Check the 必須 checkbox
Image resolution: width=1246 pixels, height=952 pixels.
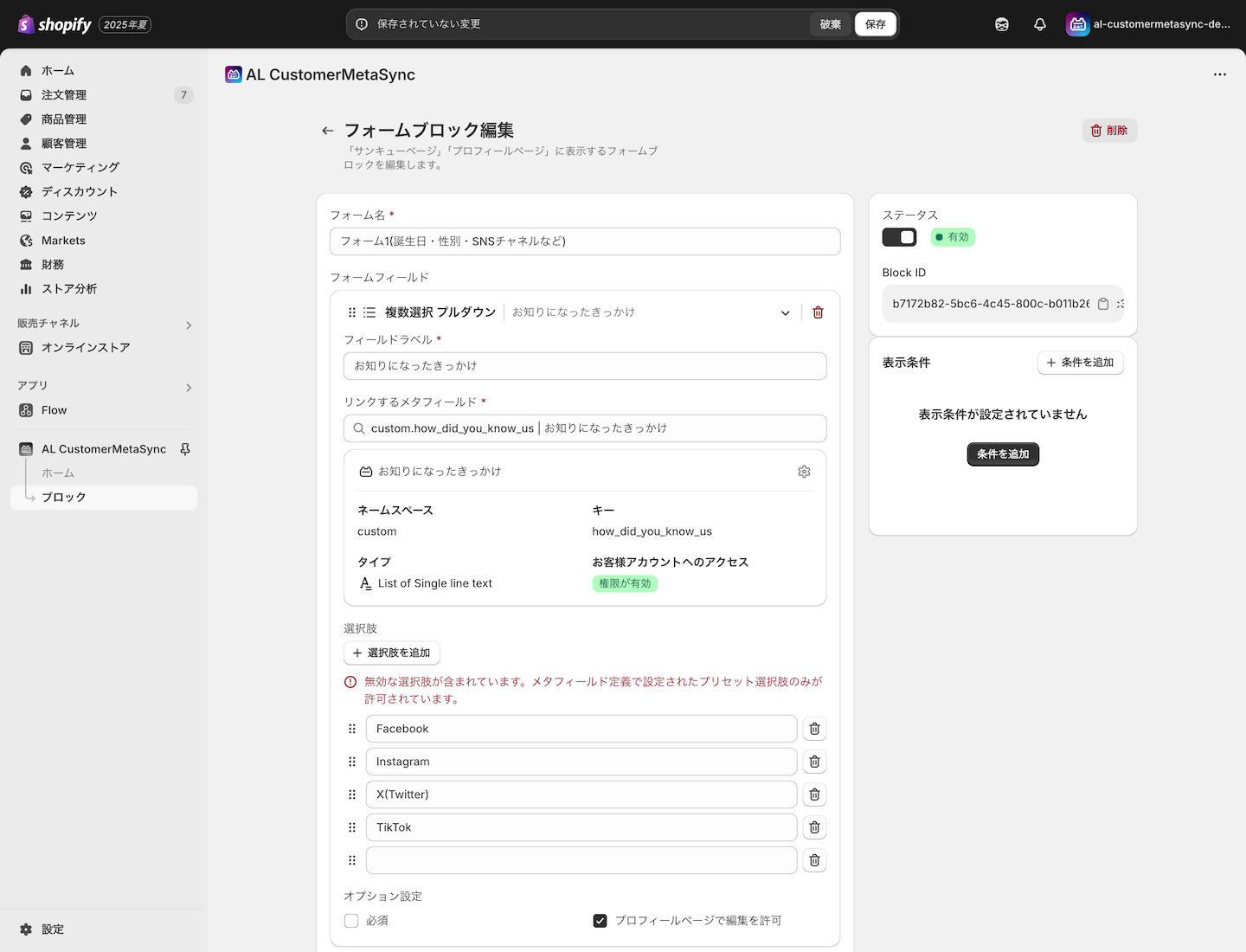click(x=351, y=921)
